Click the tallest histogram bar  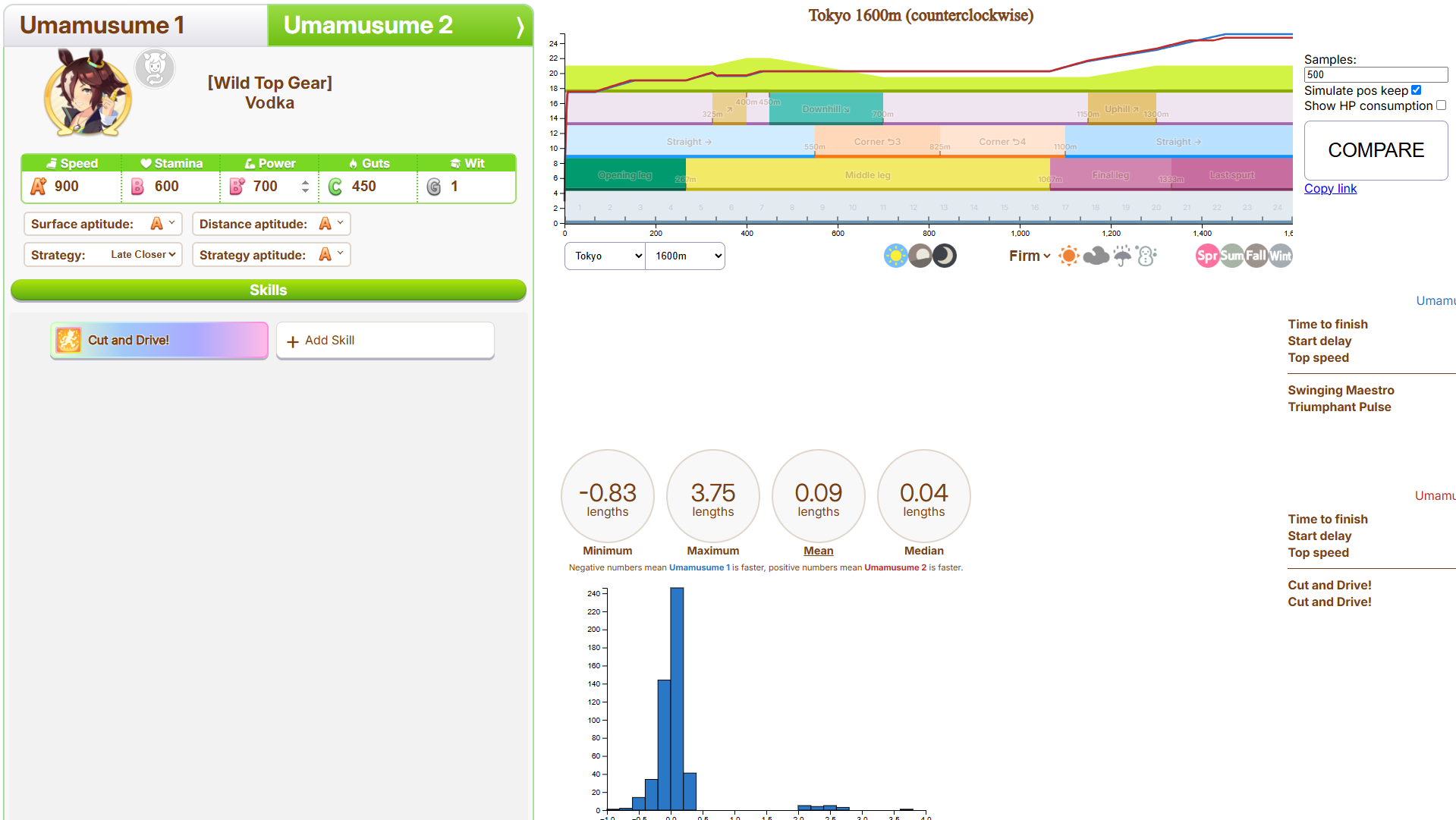click(677, 699)
